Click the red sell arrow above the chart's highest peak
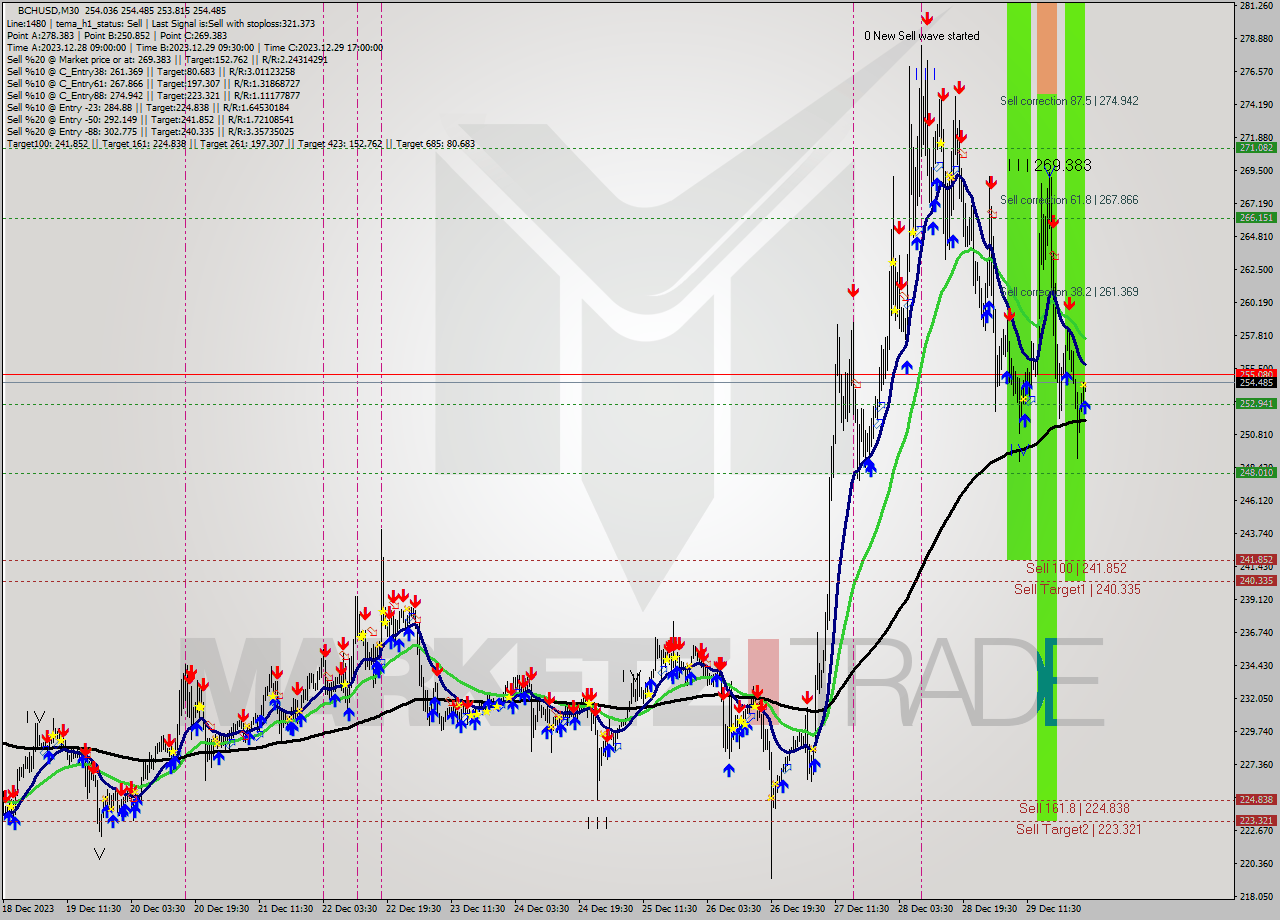This screenshot has width=1280, height=920. tap(927, 18)
